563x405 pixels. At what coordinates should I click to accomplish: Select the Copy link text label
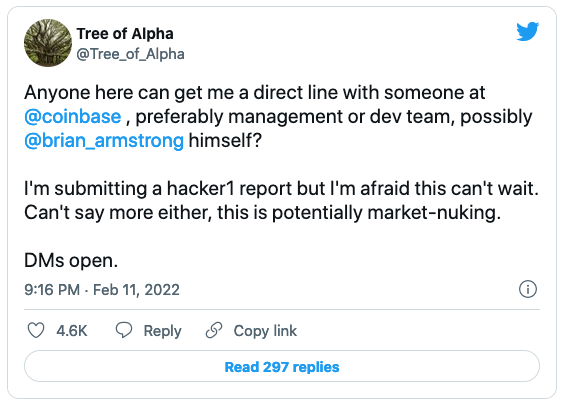pyautogui.click(x=265, y=331)
